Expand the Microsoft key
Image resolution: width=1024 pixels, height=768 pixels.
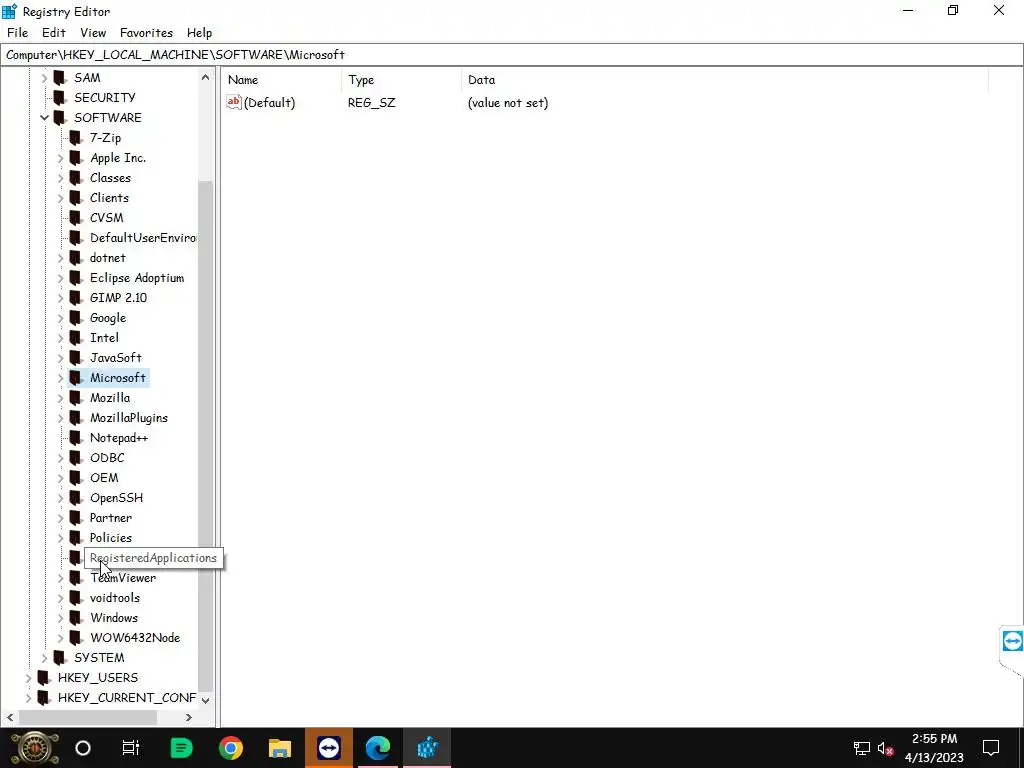61,378
